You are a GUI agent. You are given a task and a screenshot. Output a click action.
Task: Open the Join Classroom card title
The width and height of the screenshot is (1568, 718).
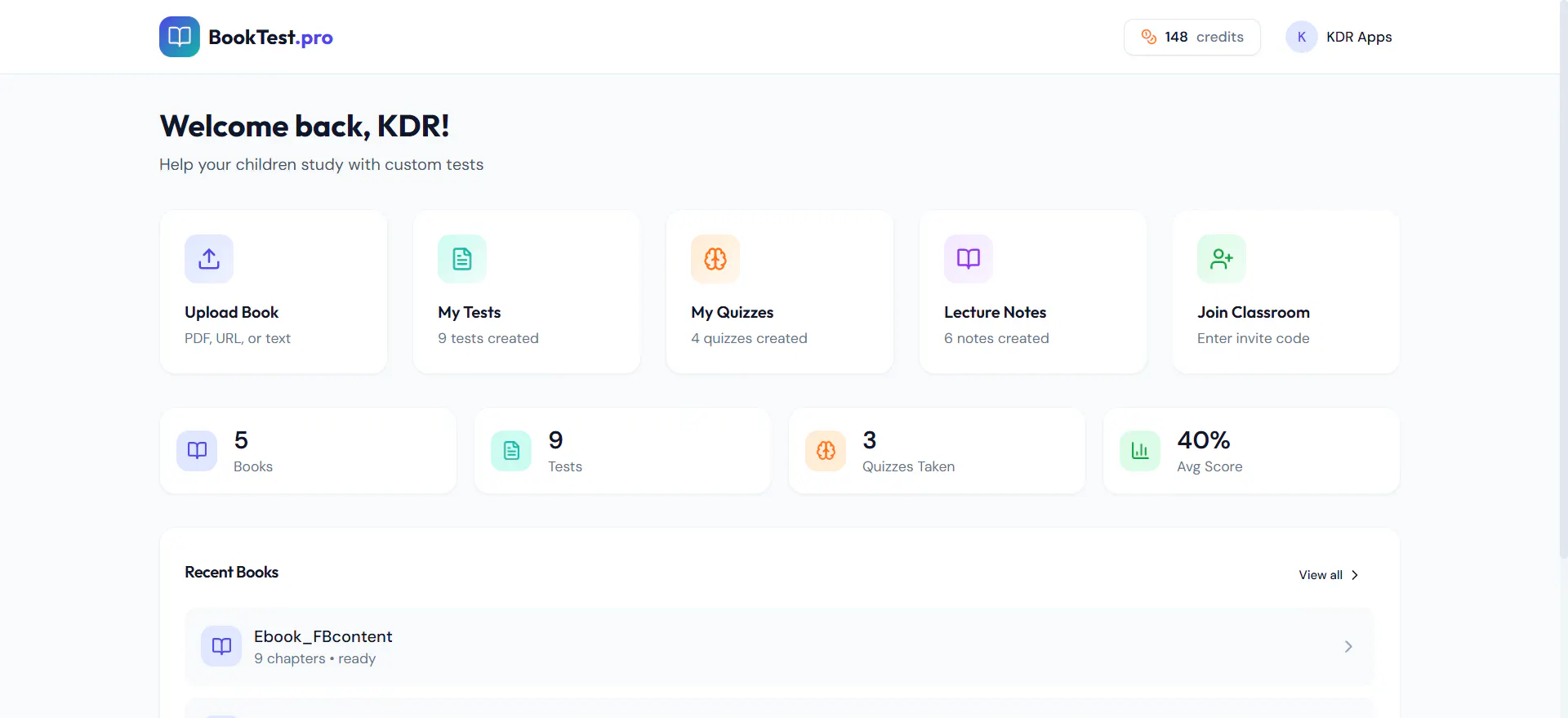pyautogui.click(x=1254, y=312)
